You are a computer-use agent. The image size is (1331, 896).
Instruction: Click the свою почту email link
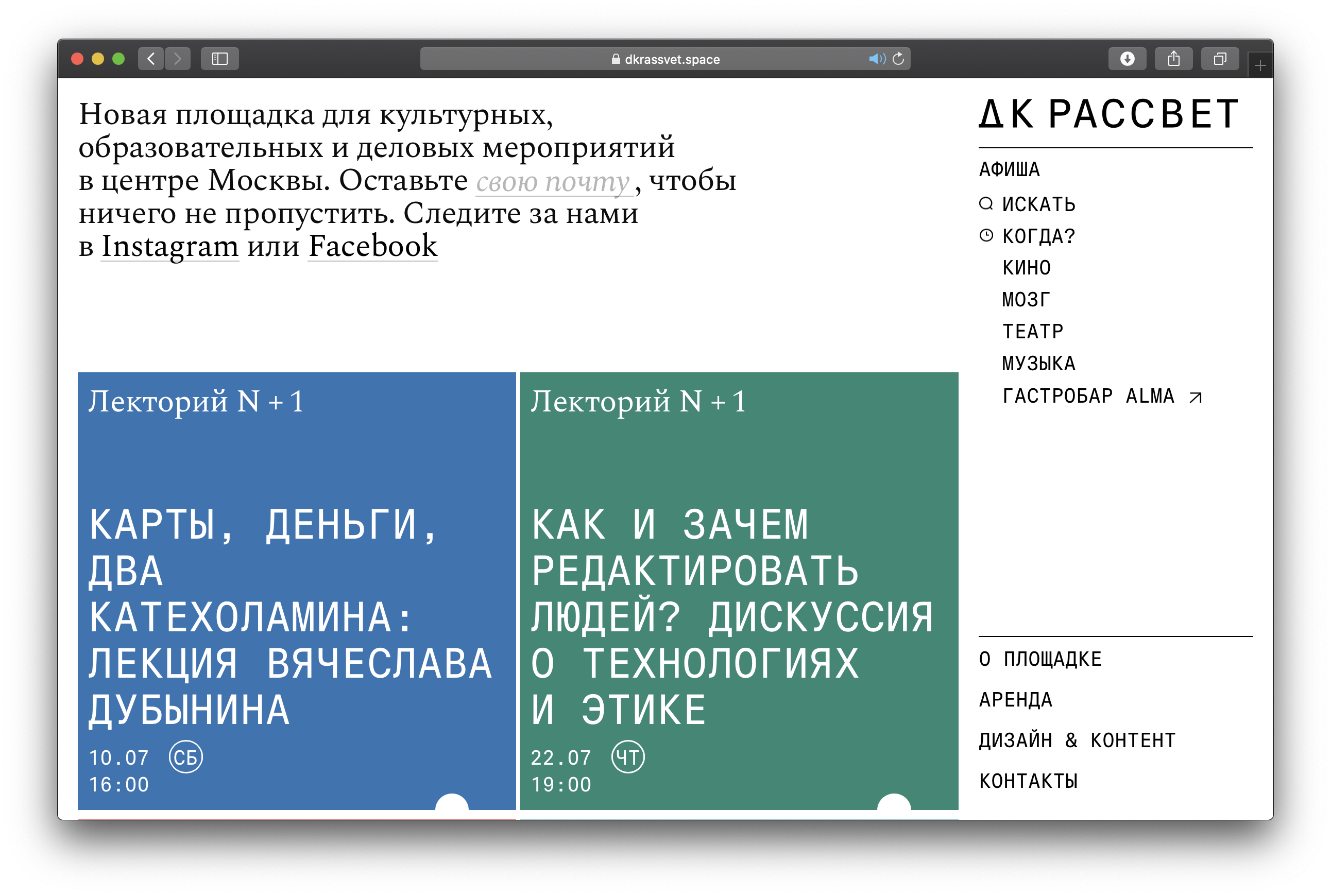(x=553, y=182)
